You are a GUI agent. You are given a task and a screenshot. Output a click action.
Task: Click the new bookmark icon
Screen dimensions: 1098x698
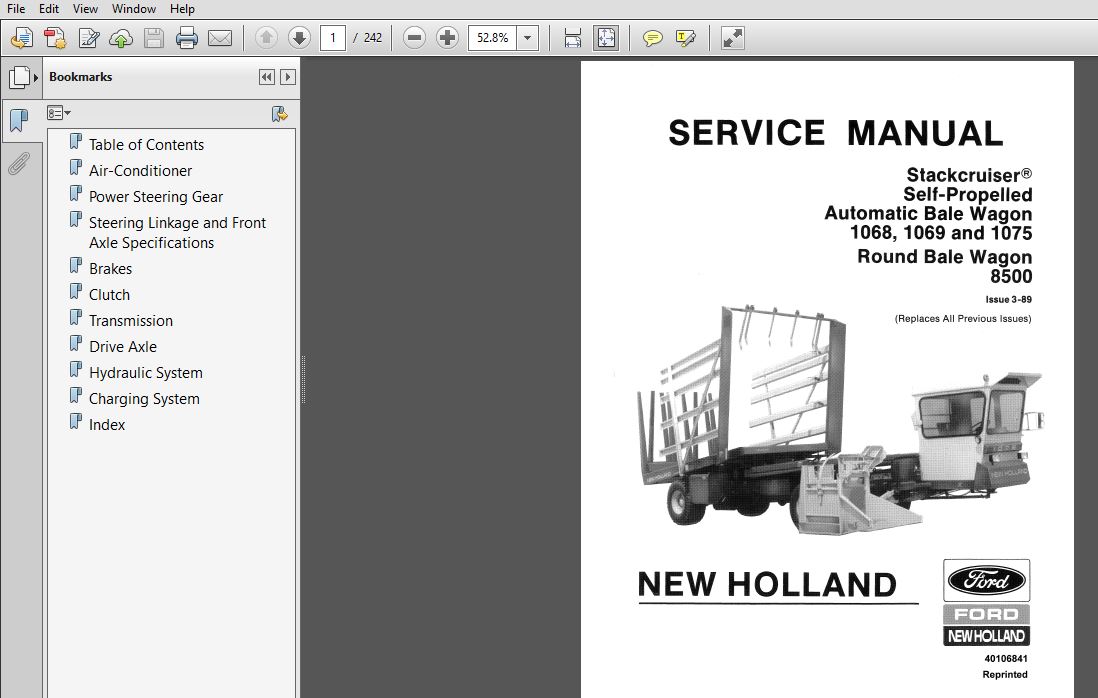pyautogui.click(x=279, y=114)
